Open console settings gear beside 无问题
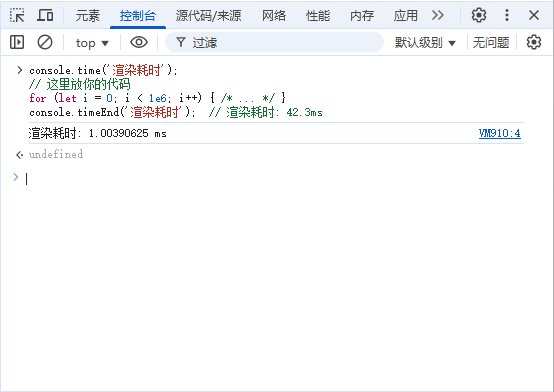This screenshot has height=392, width=554. [x=534, y=42]
